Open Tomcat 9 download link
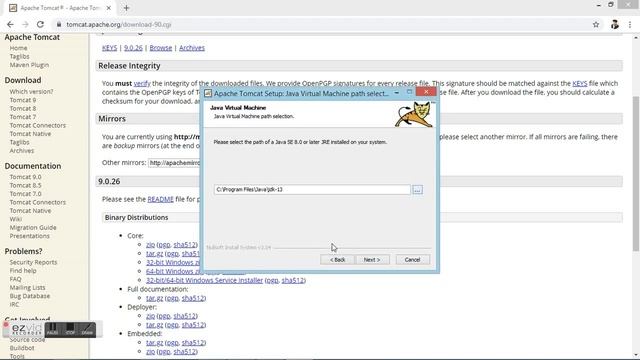 [23, 100]
